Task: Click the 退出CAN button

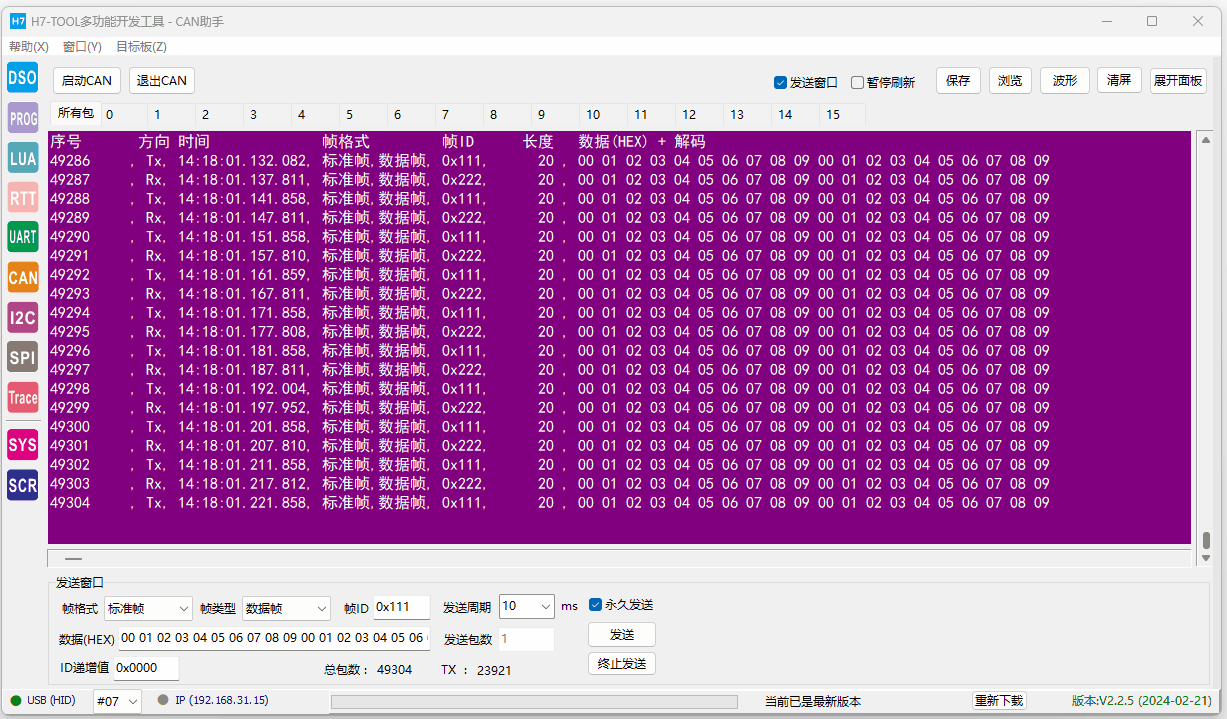Action: [x=161, y=81]
